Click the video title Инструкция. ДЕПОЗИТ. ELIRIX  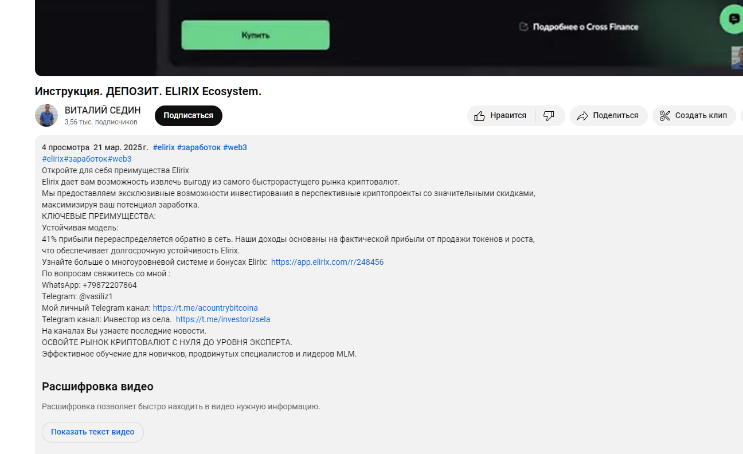point(147,92)
